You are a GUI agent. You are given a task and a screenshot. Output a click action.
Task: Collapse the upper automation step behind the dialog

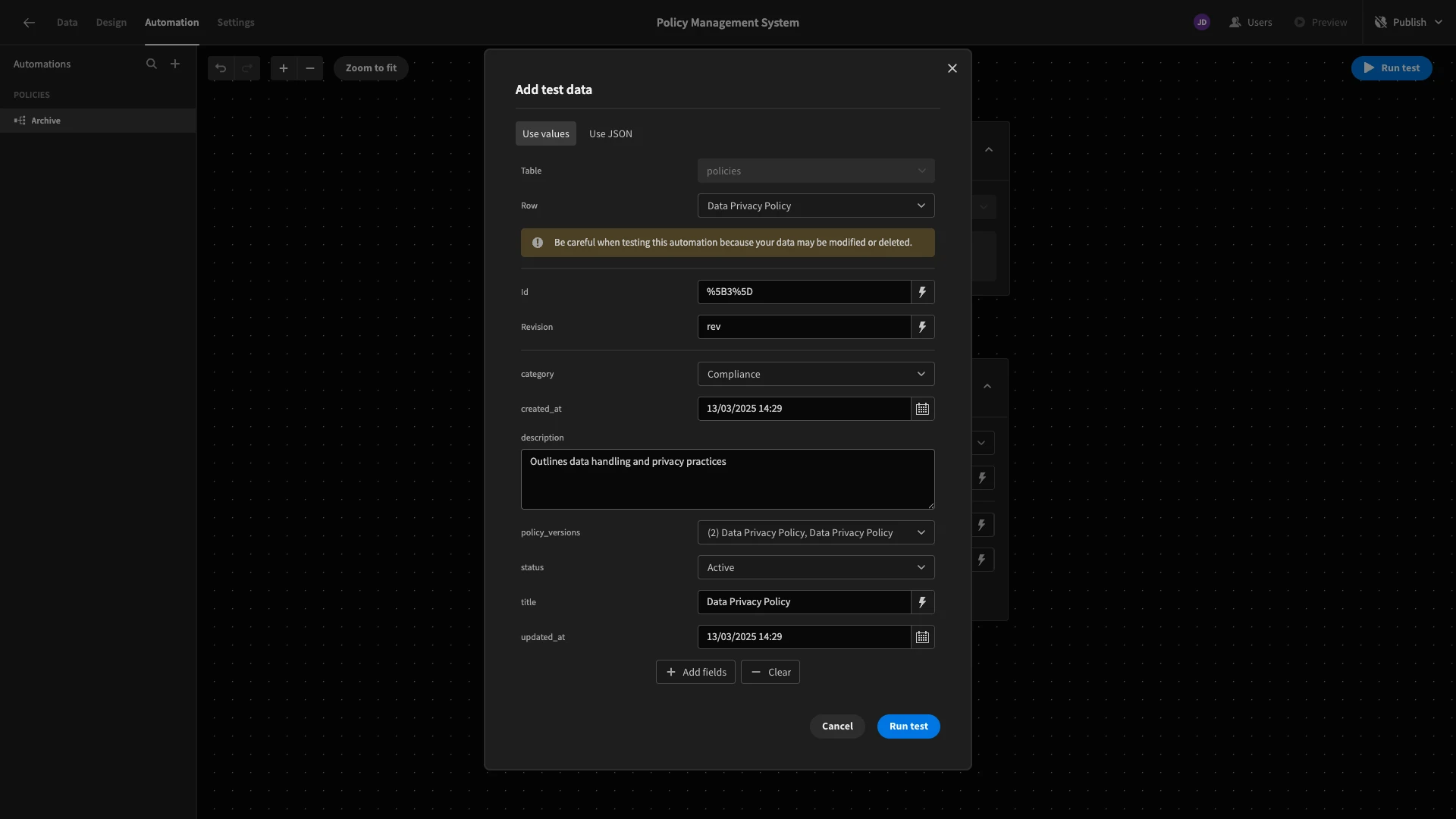point(989,150)
